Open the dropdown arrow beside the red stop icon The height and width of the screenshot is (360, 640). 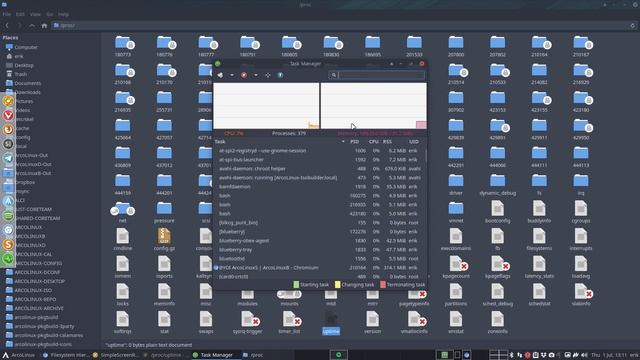[x=256, y=75]
